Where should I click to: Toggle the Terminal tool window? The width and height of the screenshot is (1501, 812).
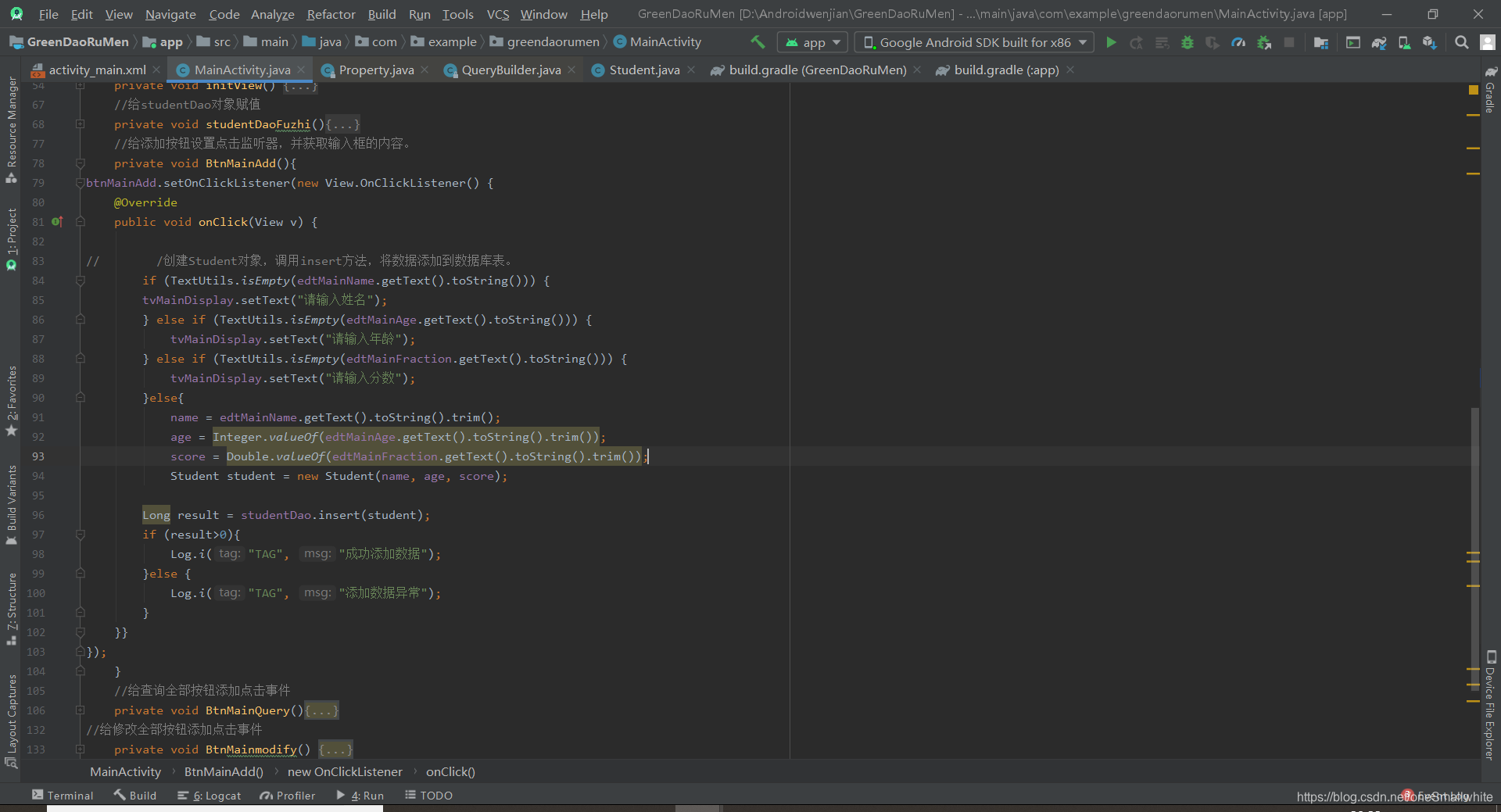(63, 796)
